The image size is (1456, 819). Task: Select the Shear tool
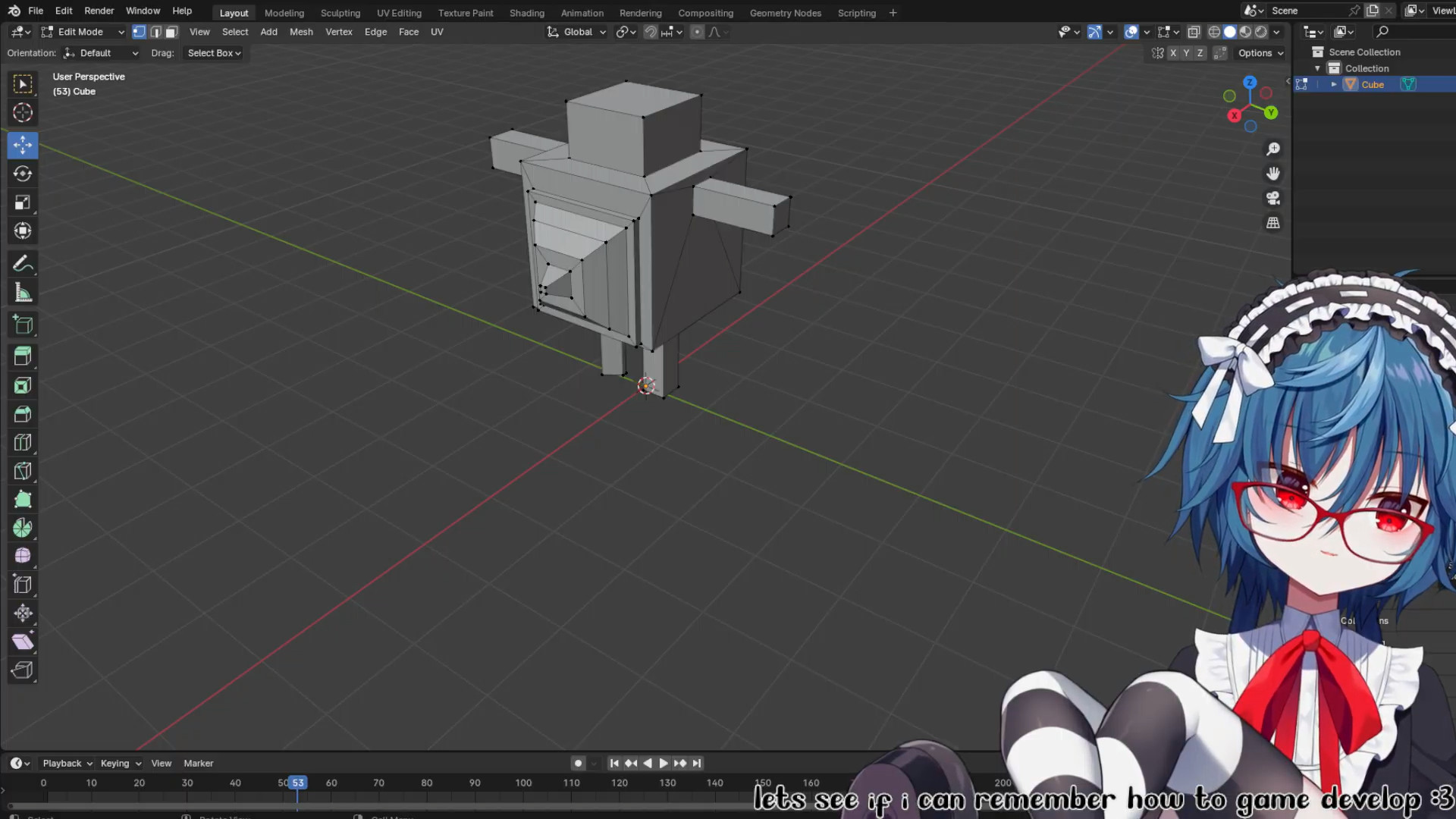pyautogui.click(x=23, y=642)
